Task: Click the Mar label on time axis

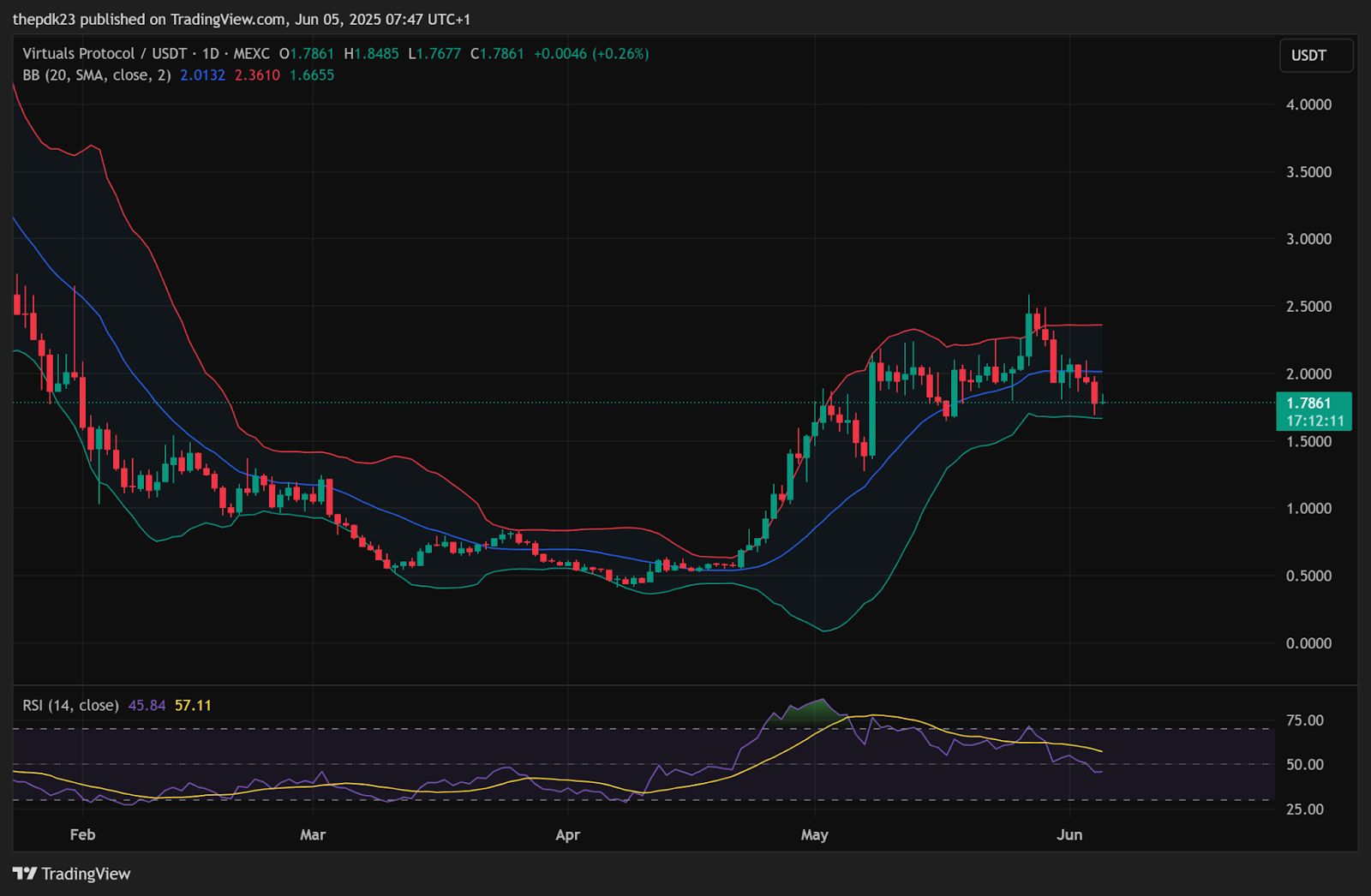Action: click(313, 834)
